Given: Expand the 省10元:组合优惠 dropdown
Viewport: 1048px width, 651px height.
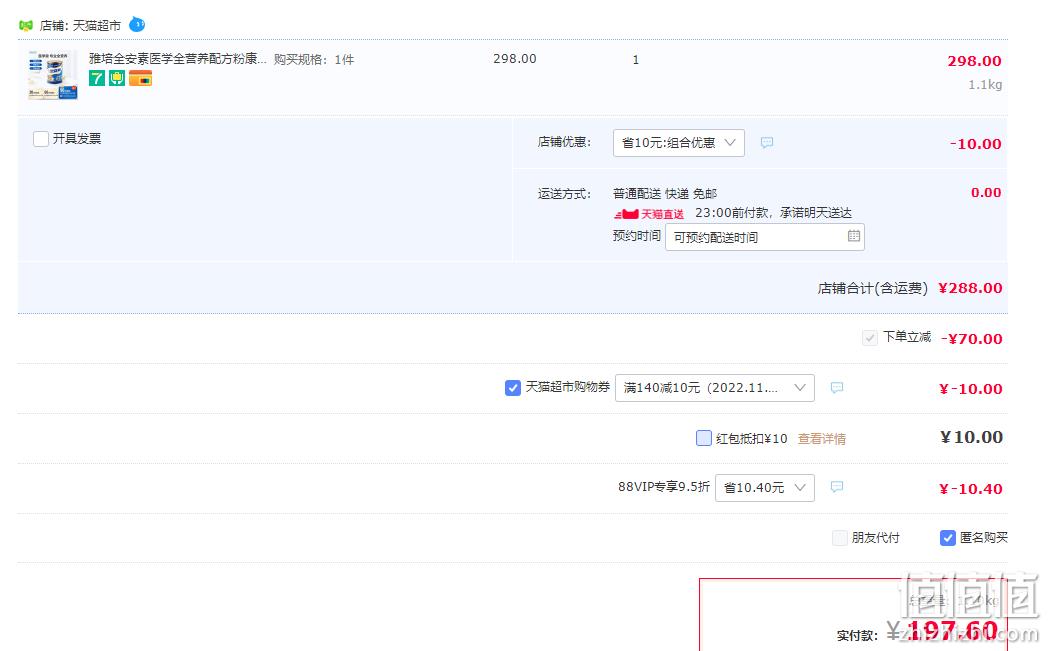Looking at the screenshot, I should (x=678, y=142).
